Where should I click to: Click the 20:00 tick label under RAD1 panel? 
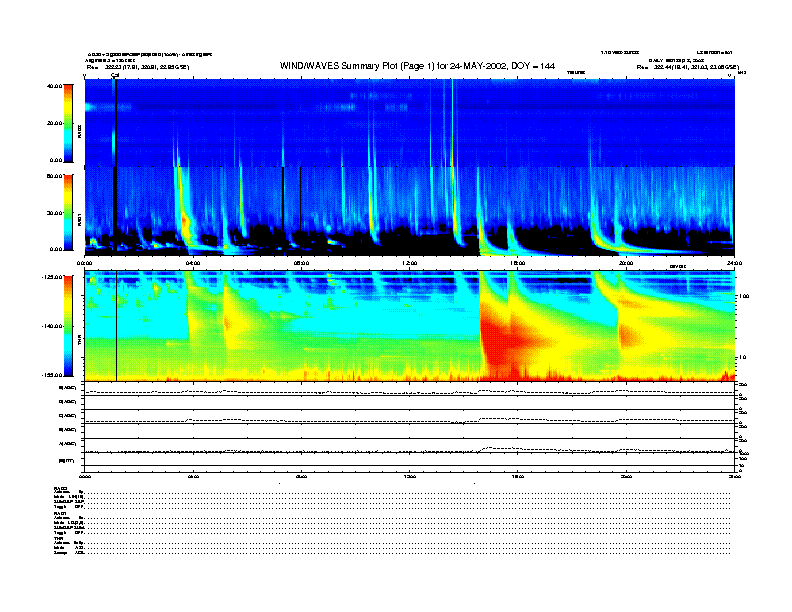click(x=626, y=263)
